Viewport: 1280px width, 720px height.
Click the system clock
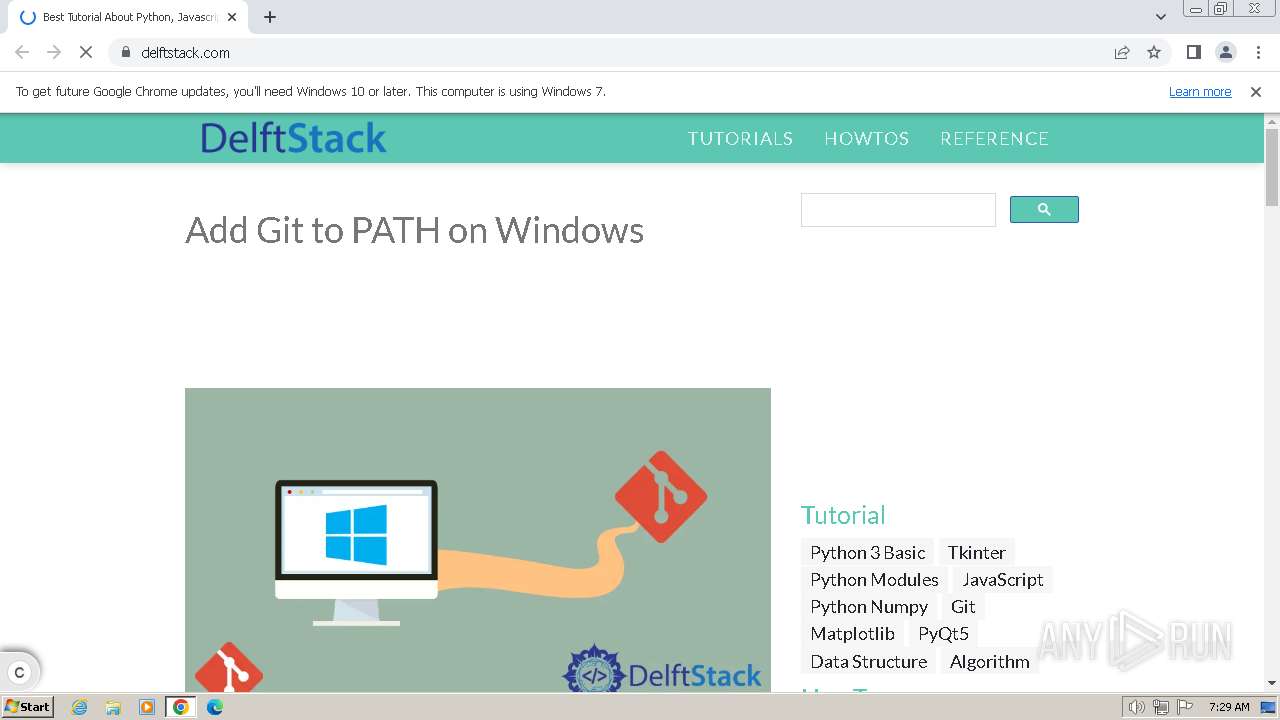pos(1229,707)
